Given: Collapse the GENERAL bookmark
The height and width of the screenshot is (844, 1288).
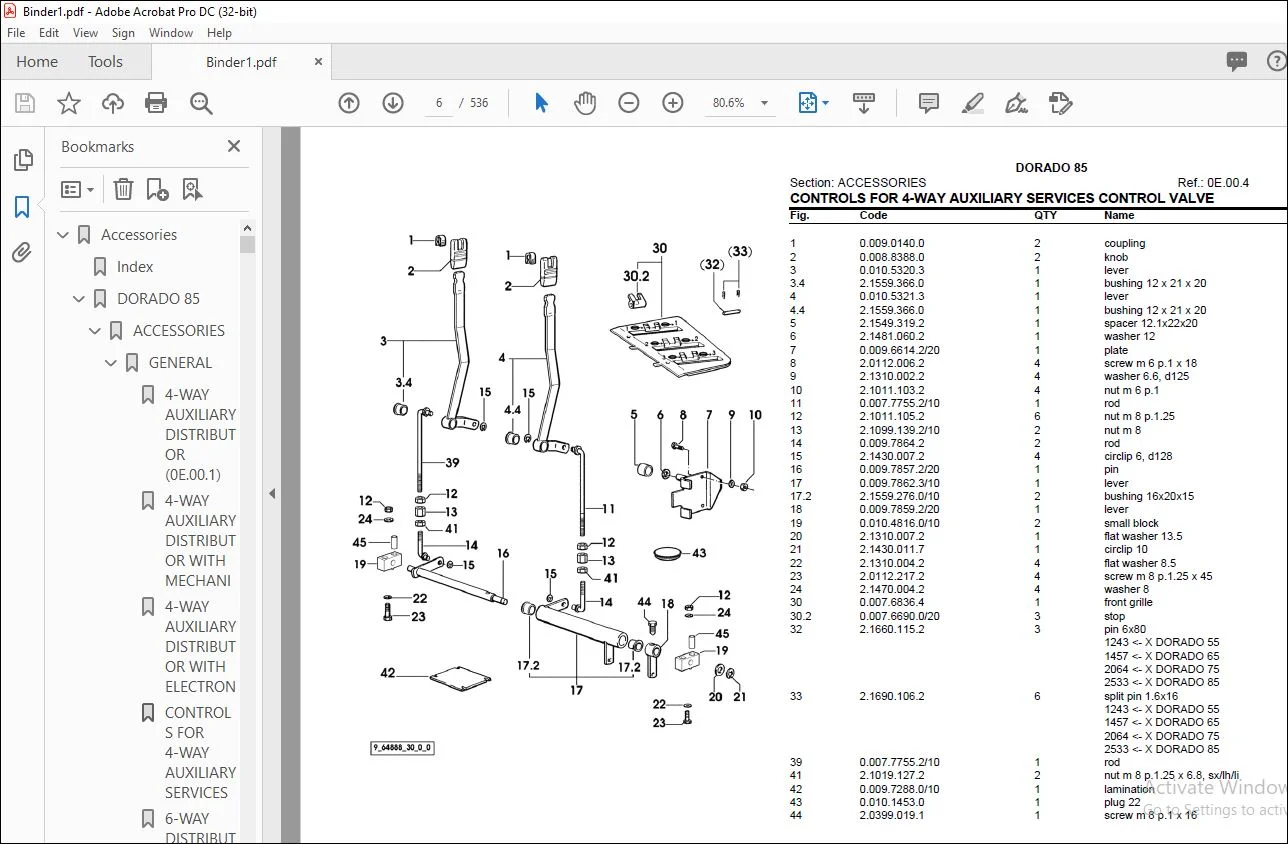Looking at the screenshot, I should click(x=112, y=363).
